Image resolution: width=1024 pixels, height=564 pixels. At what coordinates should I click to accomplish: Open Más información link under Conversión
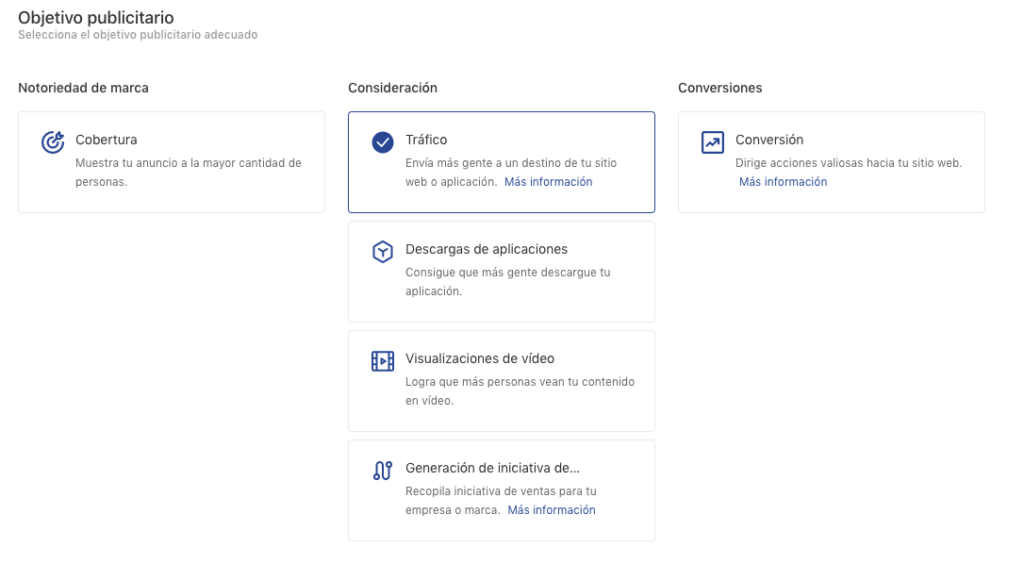point(783,181)
